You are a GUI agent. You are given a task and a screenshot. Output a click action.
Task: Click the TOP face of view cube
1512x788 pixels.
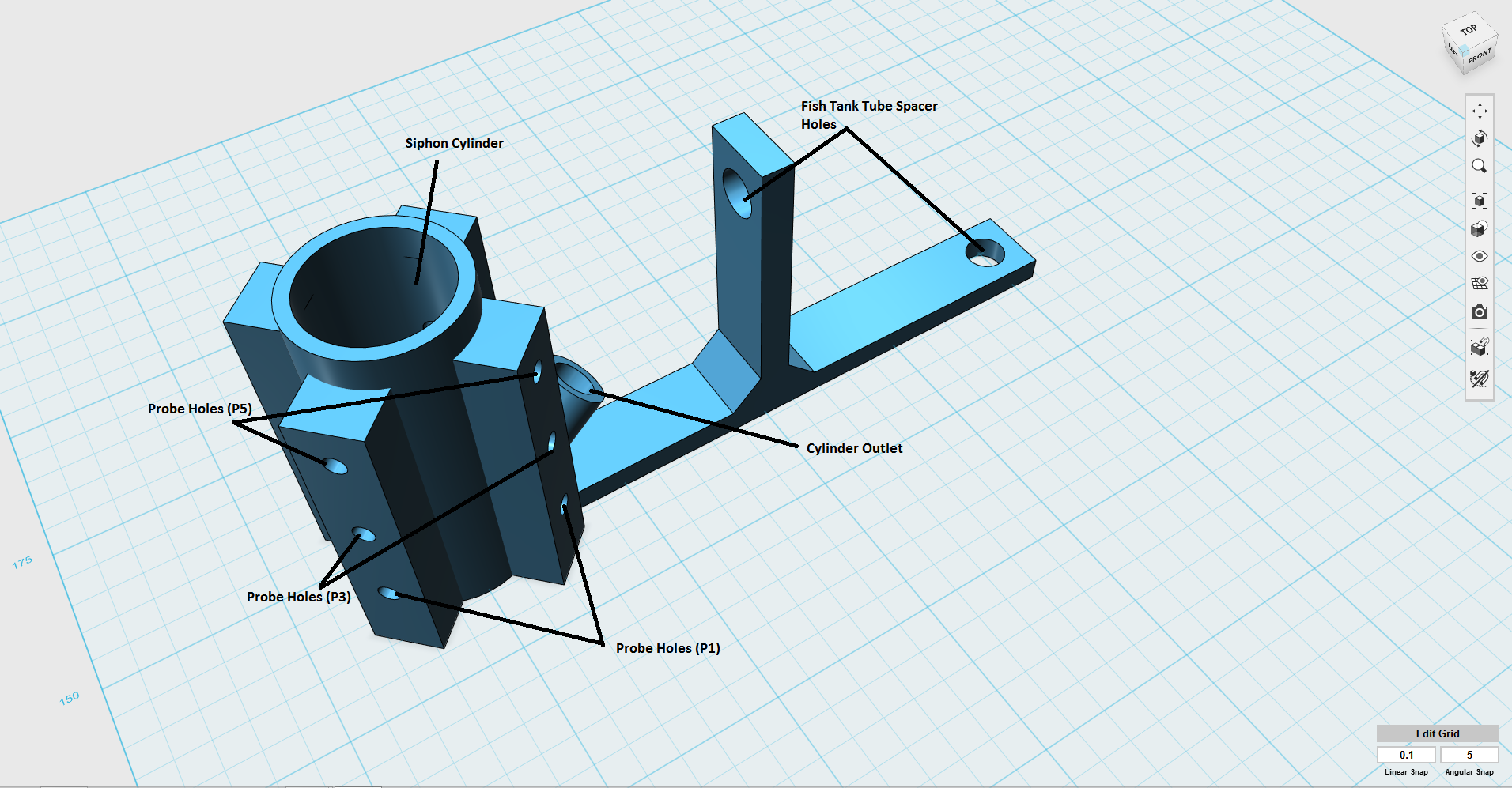tap(1469, 30)
